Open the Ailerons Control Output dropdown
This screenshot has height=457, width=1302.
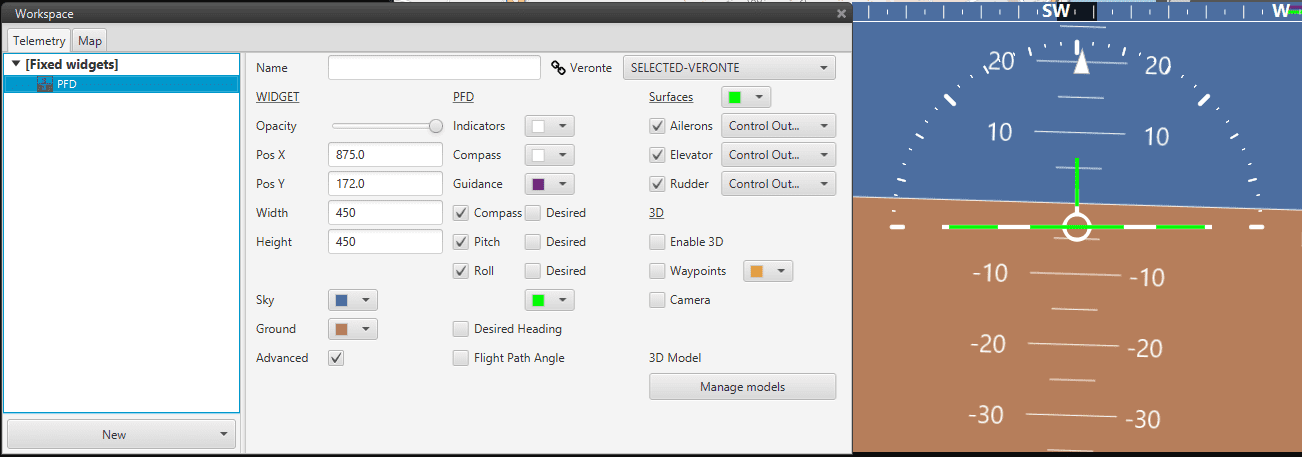pos(779,126)
